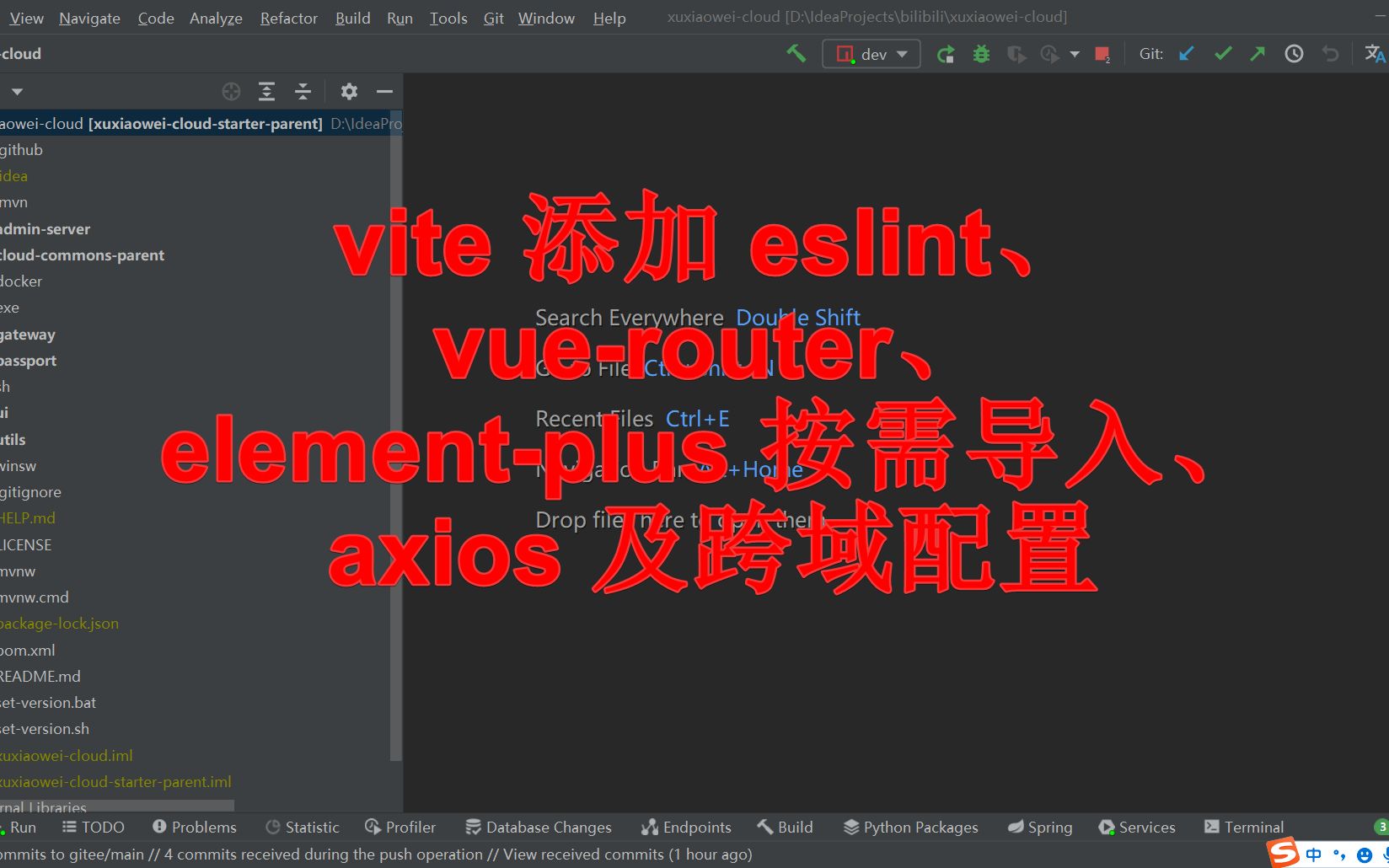Screen dimensions: 1389x868
Task: Click the commits received status bar message
Action: coord(376,854)
